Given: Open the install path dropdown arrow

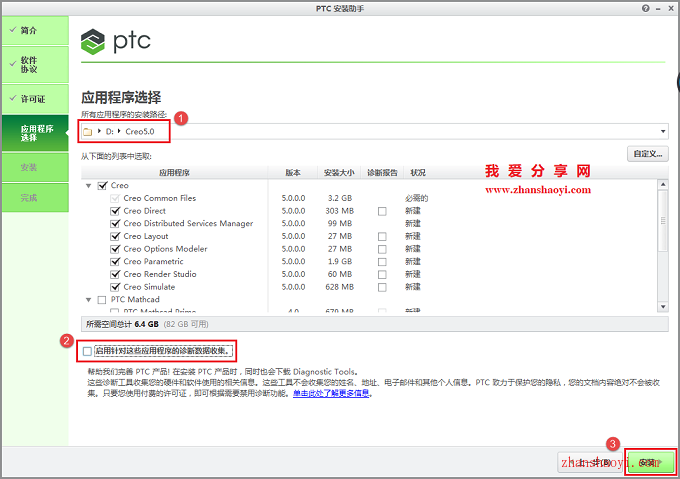Looking at the screenshot, I should click(663, 131).
